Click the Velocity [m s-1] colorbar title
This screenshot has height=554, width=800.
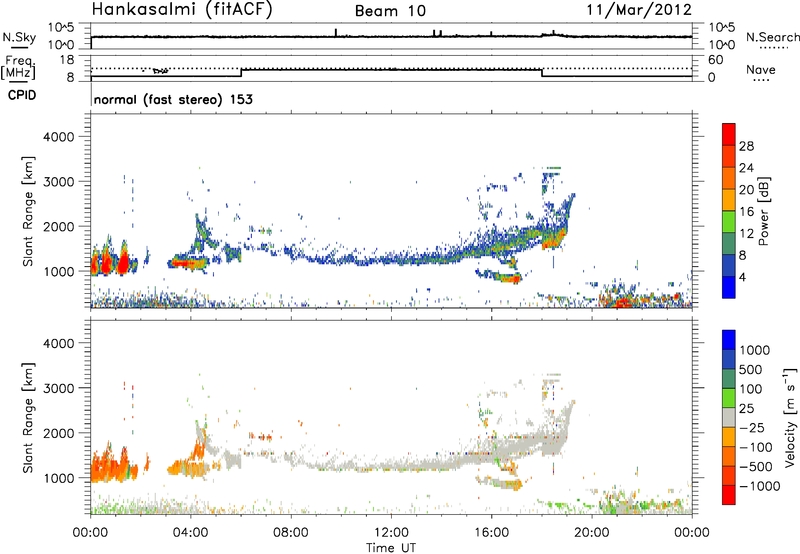(790, 417)
